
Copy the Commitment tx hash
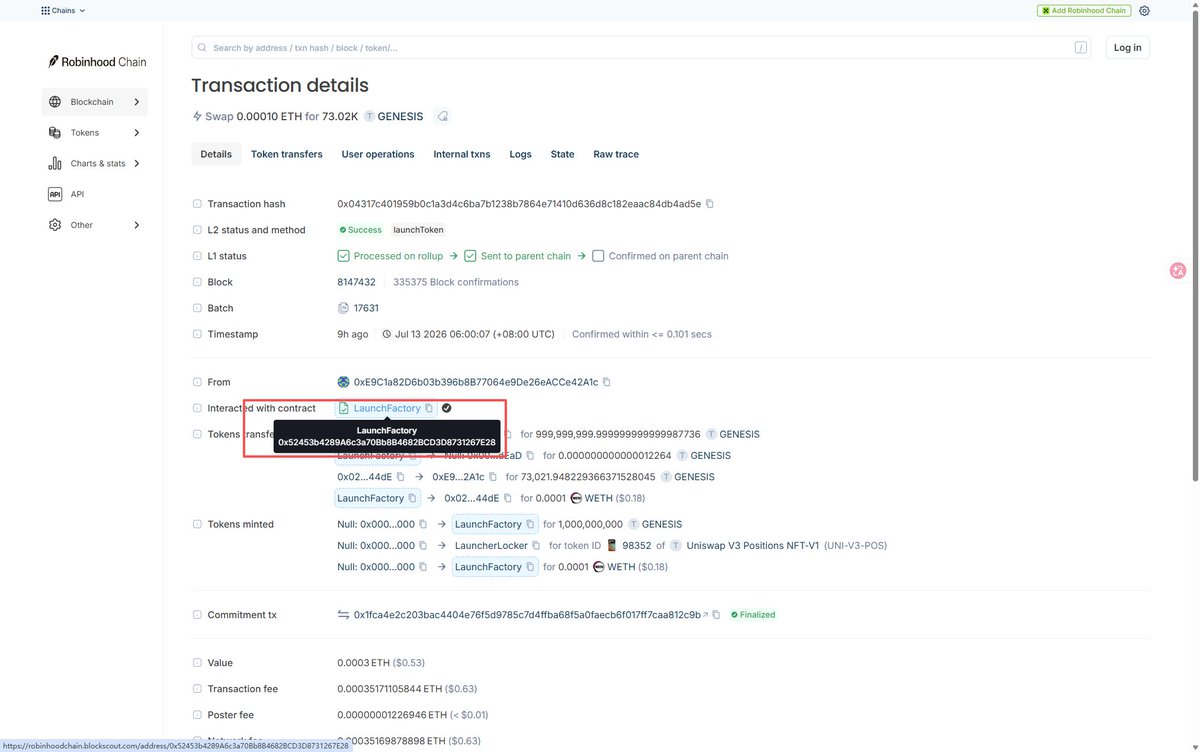point(716,615)
